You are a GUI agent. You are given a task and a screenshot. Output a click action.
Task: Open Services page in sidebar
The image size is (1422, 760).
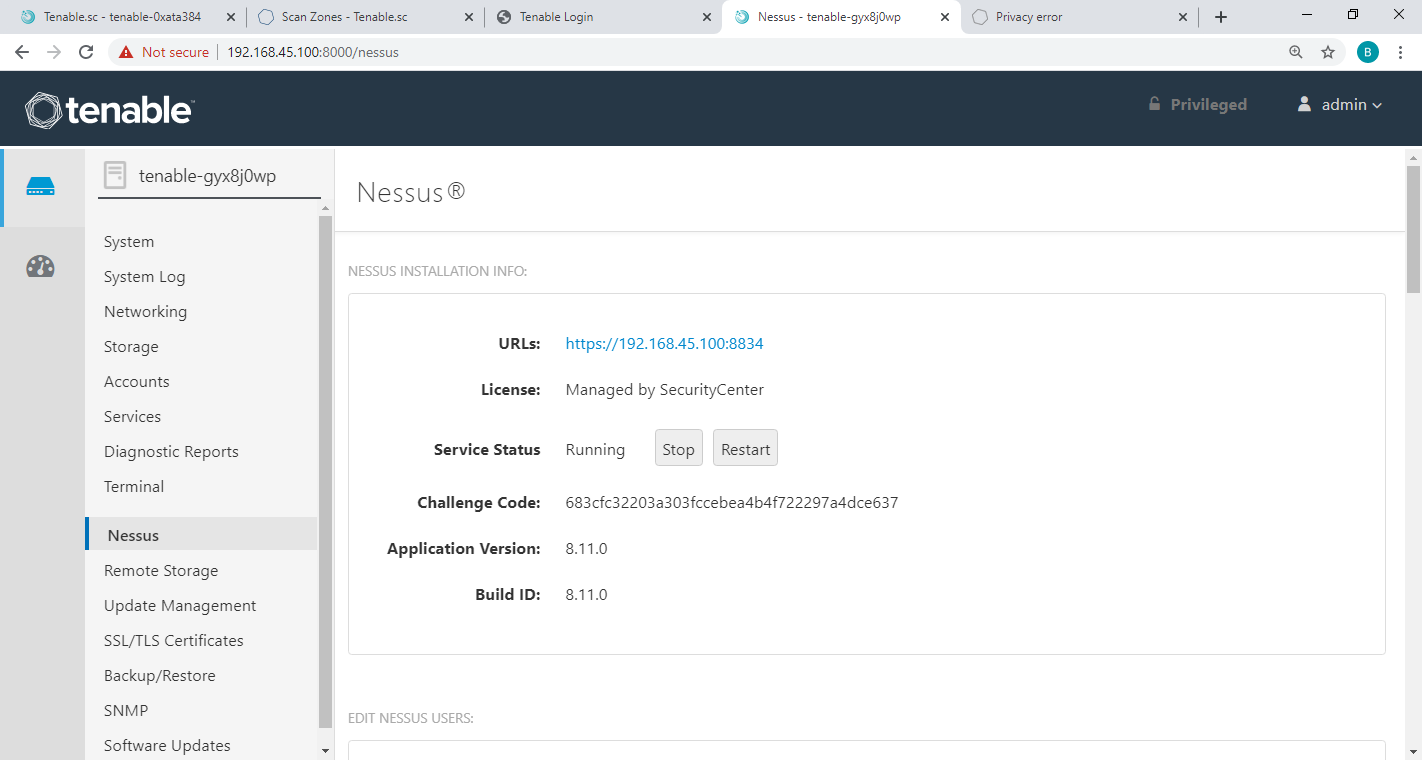[x=132, y=417]
